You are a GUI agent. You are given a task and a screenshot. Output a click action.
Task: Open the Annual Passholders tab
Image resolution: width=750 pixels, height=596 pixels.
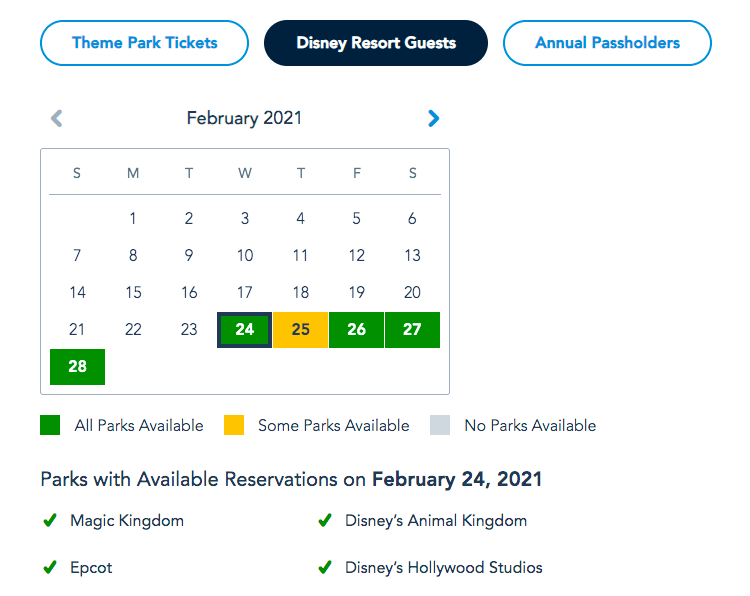(607, 43)
